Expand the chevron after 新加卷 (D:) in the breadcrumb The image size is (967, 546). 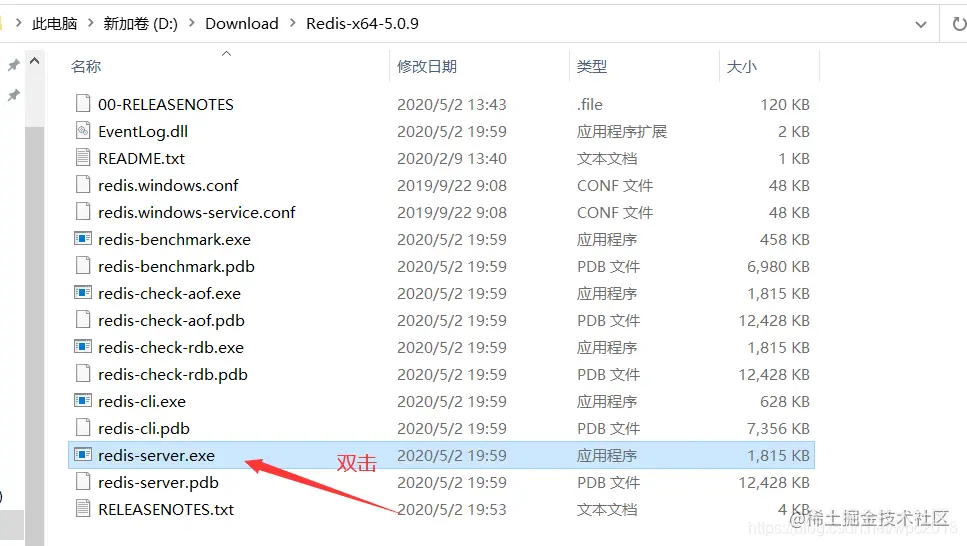pos(192,23)
